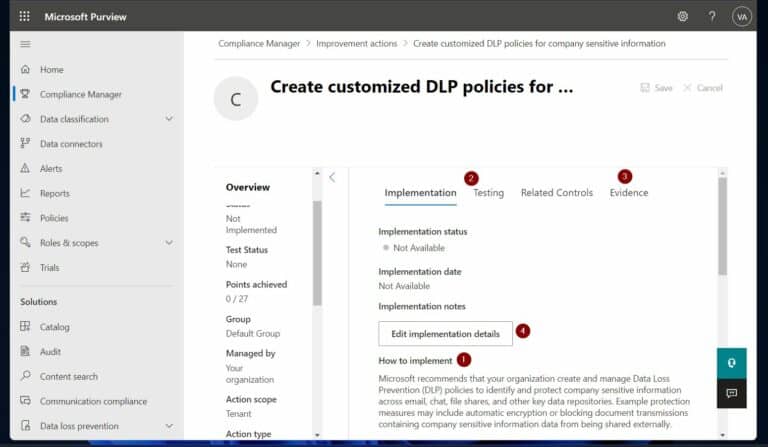This screenshot has width=768, height=447.
Task: Switch to the Testing tab
Action: [x=488, y=193]
